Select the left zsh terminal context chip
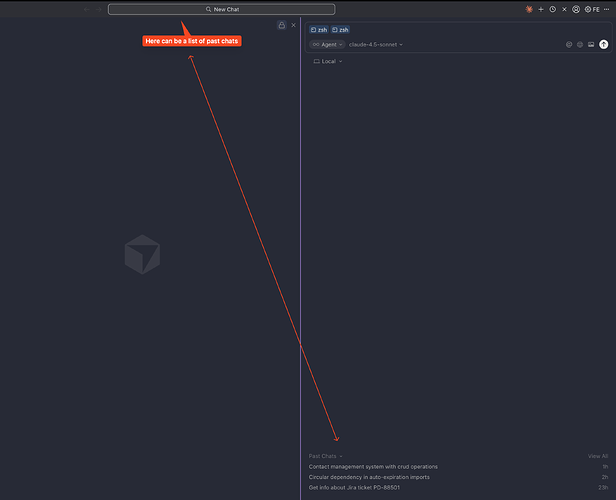The image size is (616, 500). coord(319,30)
